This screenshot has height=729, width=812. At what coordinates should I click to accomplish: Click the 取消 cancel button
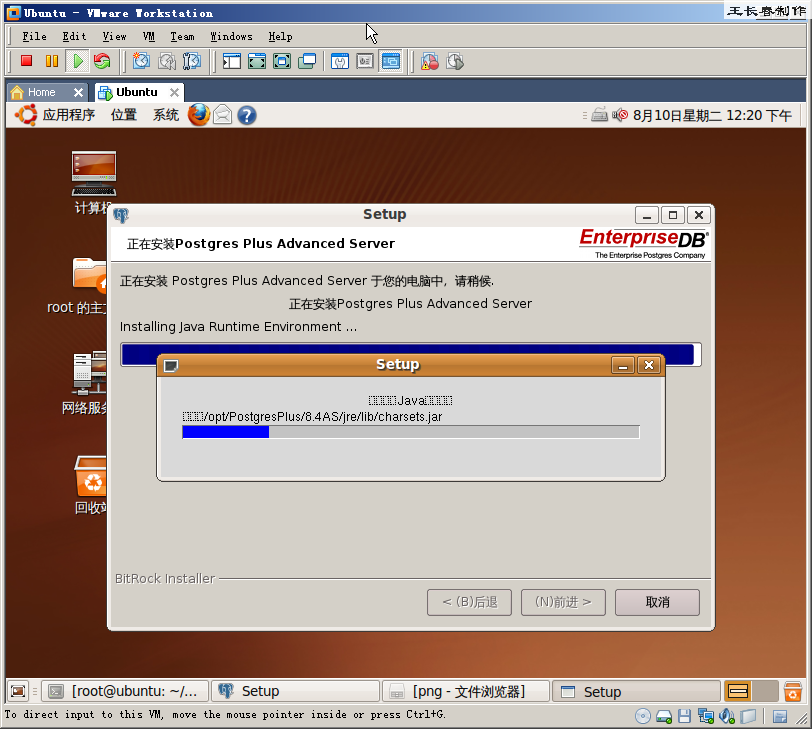657,602
